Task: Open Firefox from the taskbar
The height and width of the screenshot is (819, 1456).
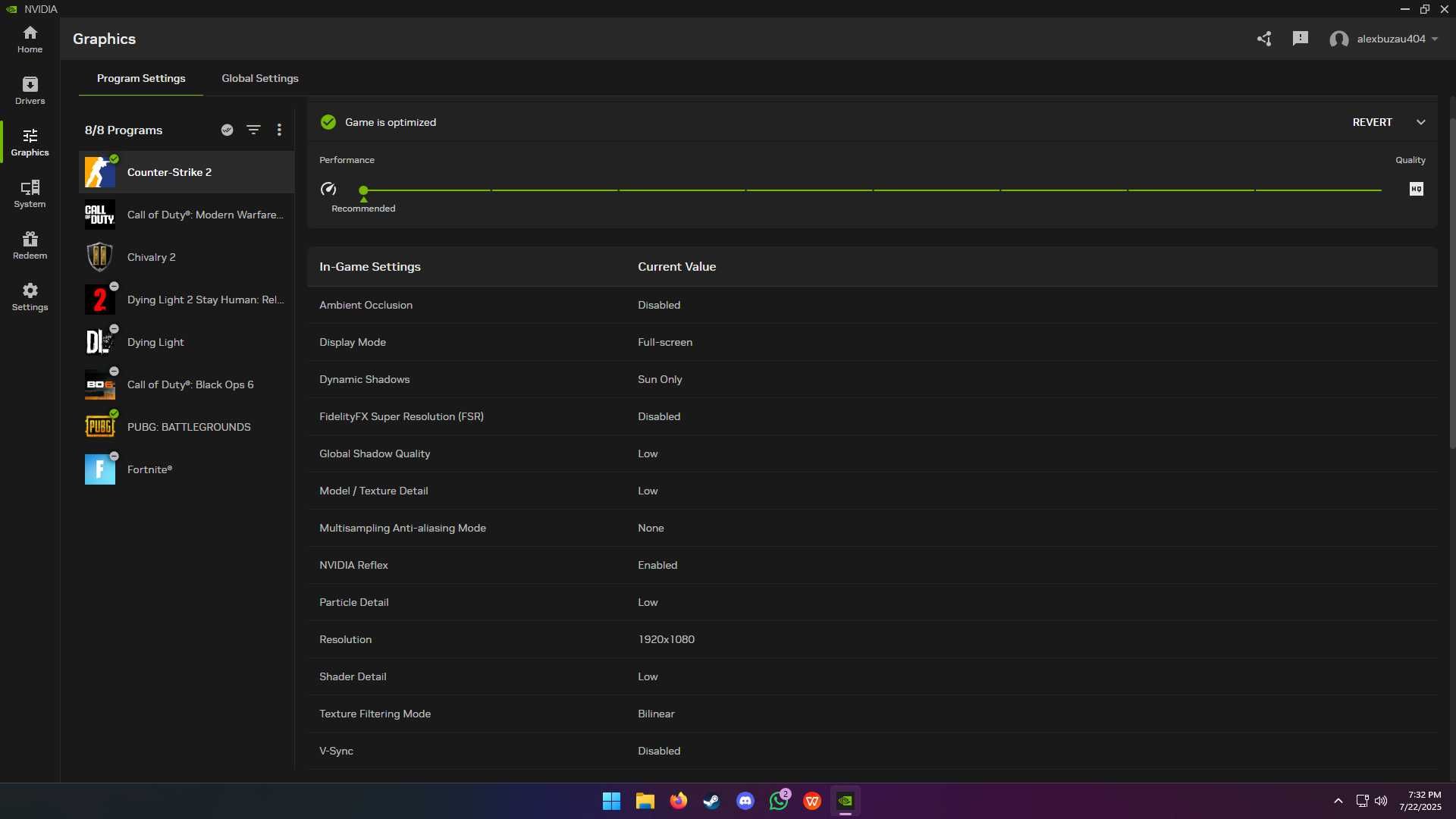Action: point(679,801)
